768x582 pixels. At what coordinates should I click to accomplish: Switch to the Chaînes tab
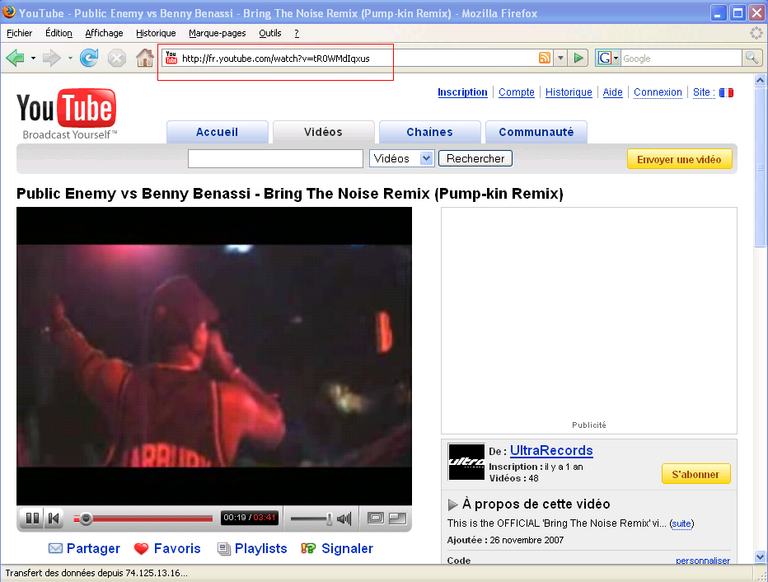[x=430, y=132]
